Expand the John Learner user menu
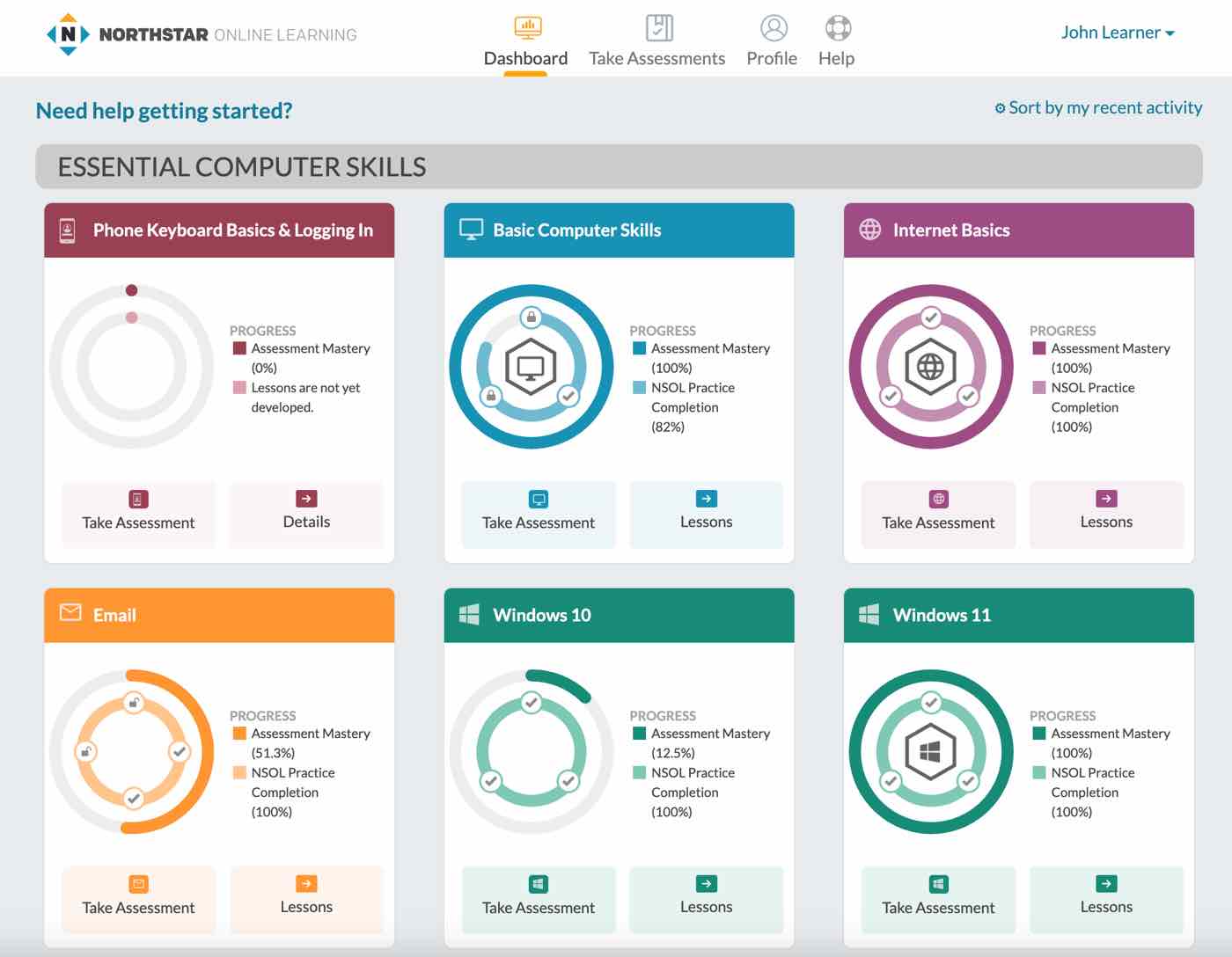 tap(1118, 33)
